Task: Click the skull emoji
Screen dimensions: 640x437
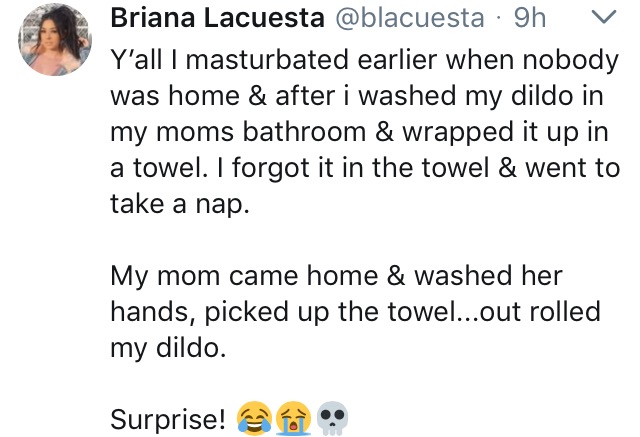Action: pyautogui.click(x=332, y=418)
